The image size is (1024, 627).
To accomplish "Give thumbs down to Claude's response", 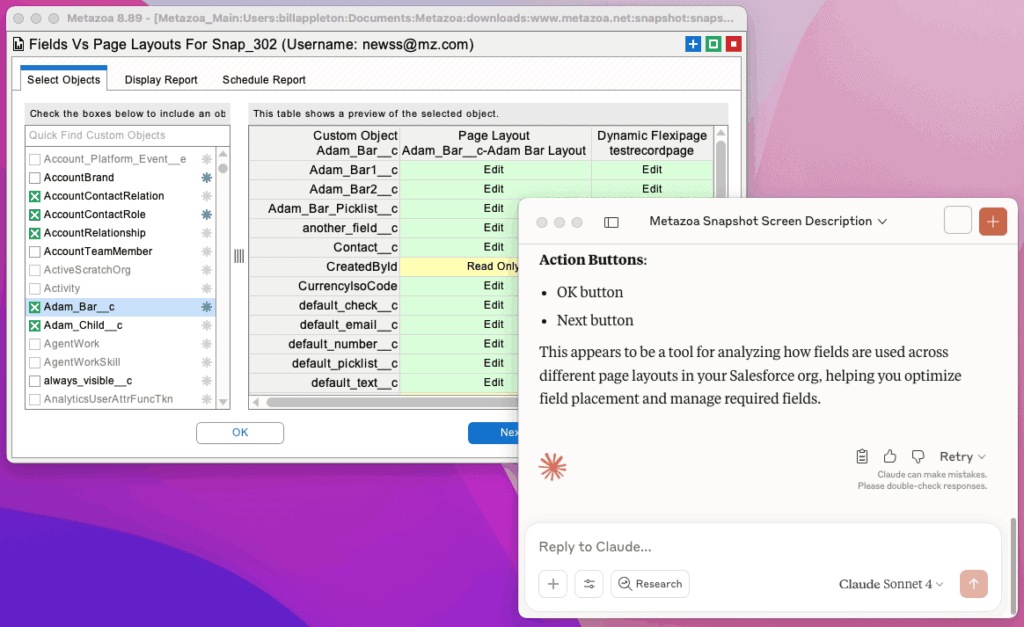I will click(x=918, y=457).
